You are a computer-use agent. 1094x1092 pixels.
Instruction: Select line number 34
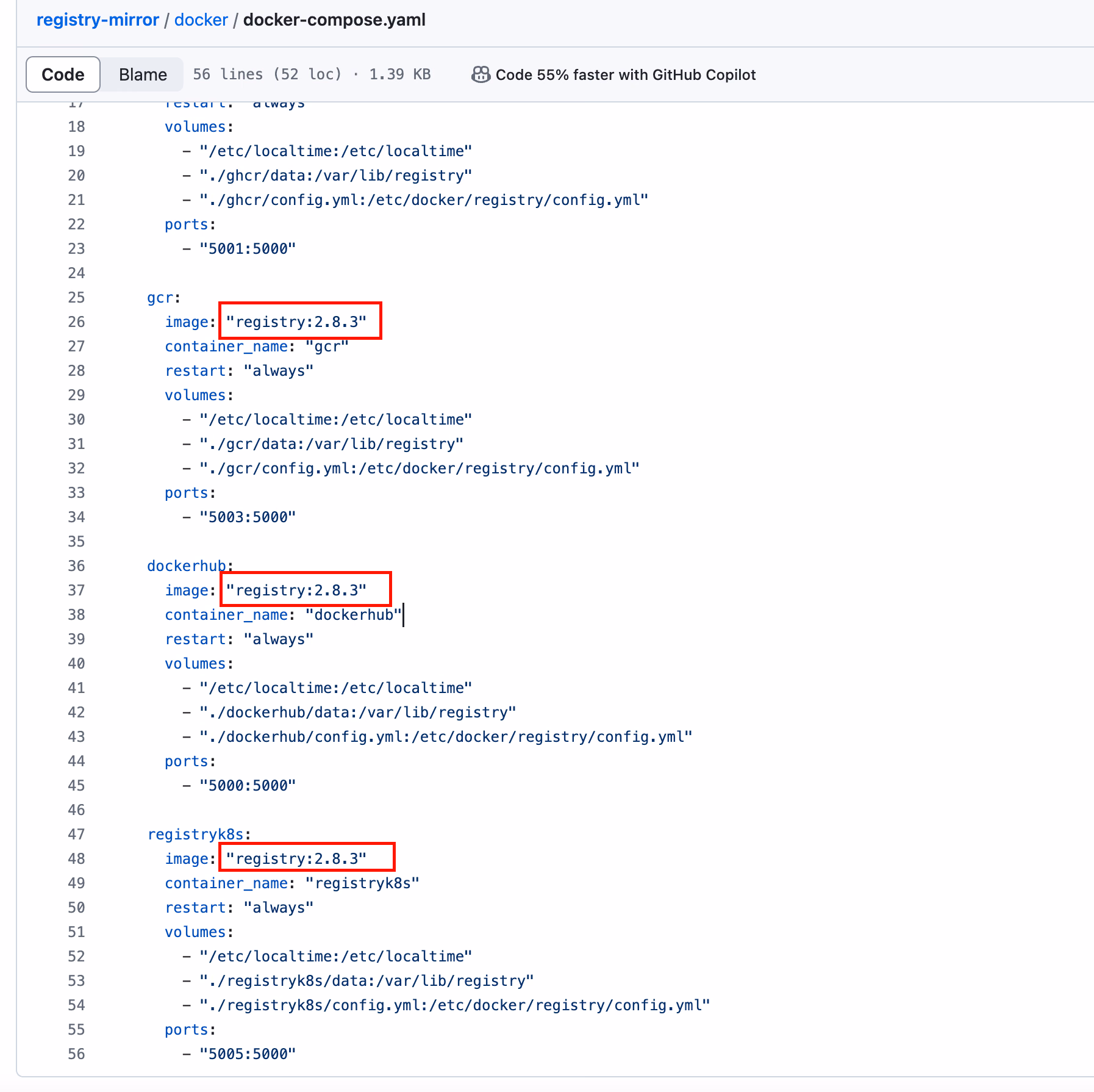pos(76,517)
